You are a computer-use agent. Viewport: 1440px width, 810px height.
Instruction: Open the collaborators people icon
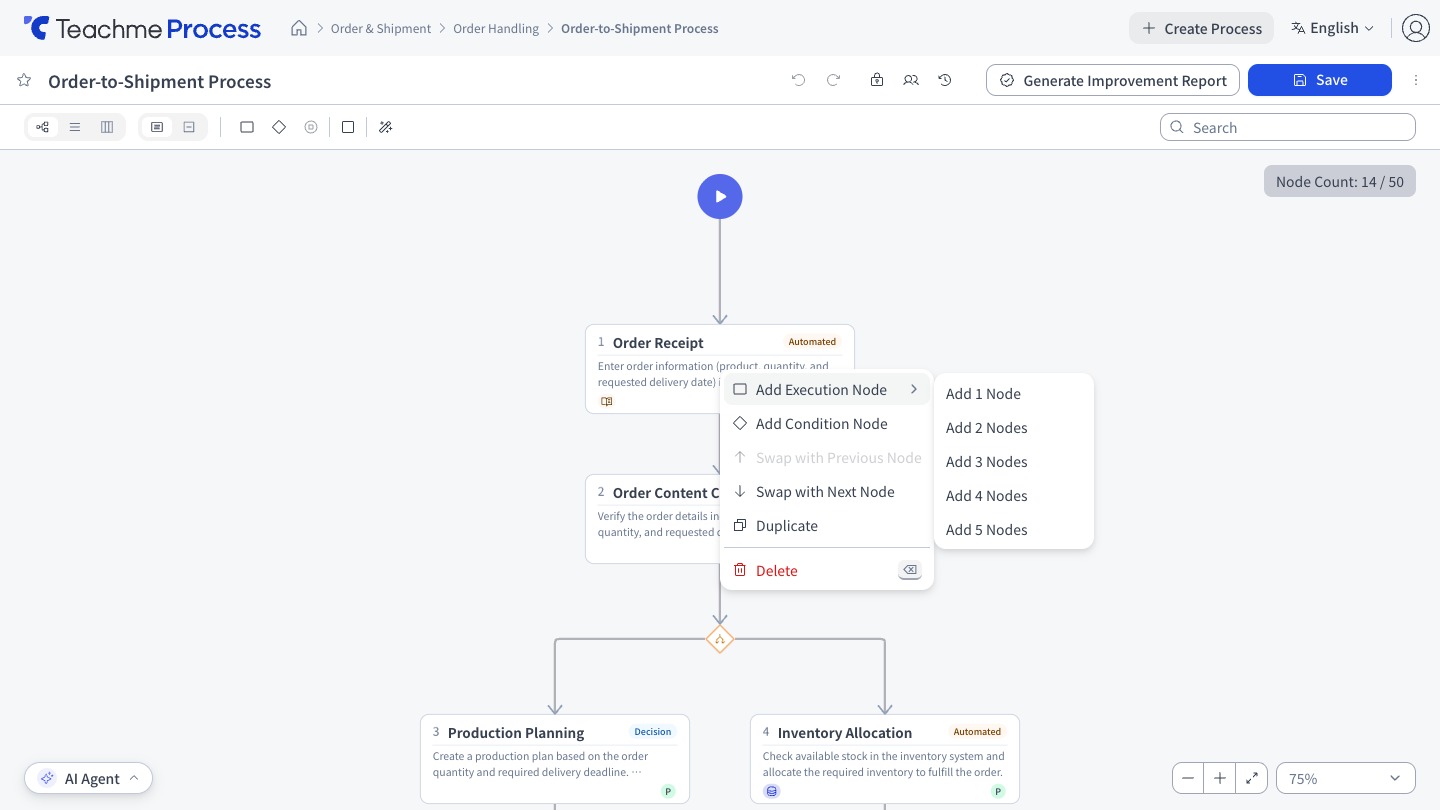pos(911,80)
